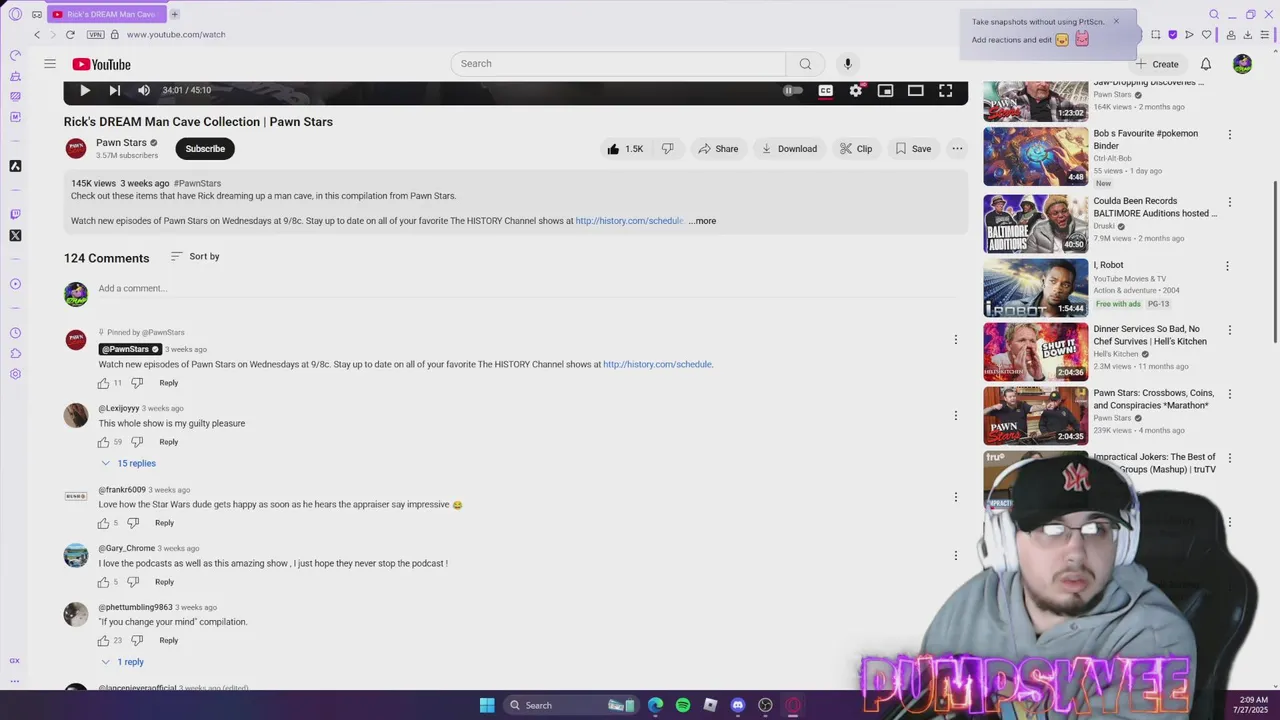The image size is (1280, 720).
Task: Save video to a playlist
Action: tap(913, 149)
